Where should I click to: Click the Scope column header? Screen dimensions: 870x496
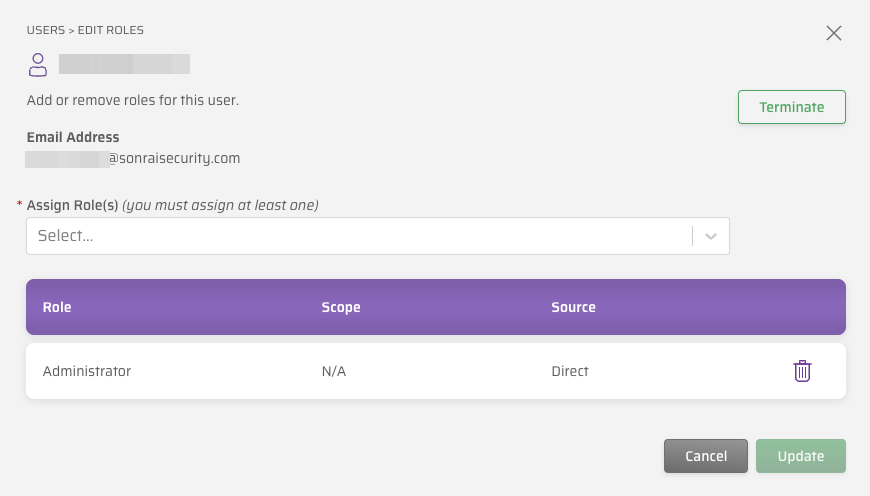[x=341, y=307]
